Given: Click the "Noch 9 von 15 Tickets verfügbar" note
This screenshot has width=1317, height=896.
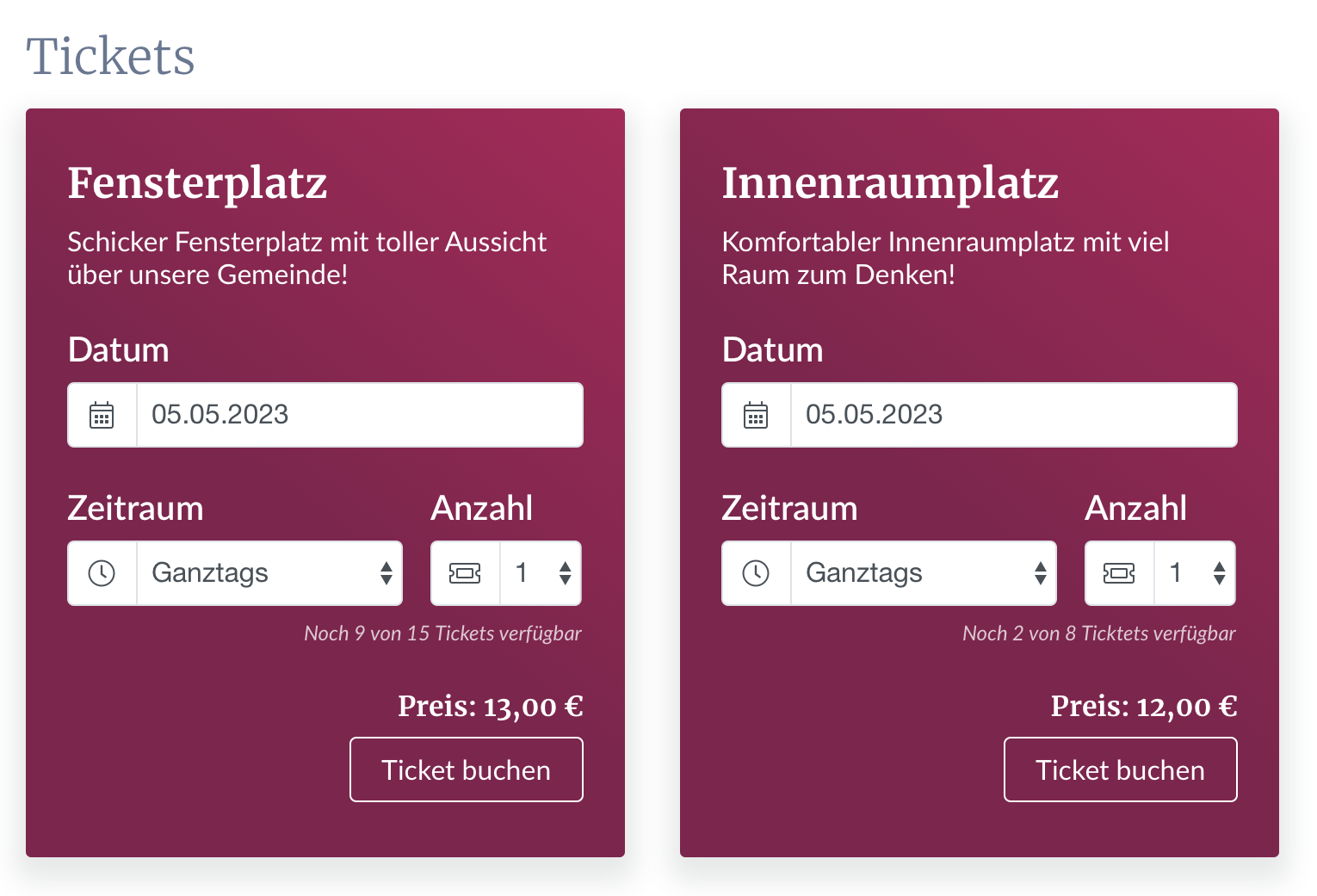Looking at the screenshot, I should (x=442, y=633).
